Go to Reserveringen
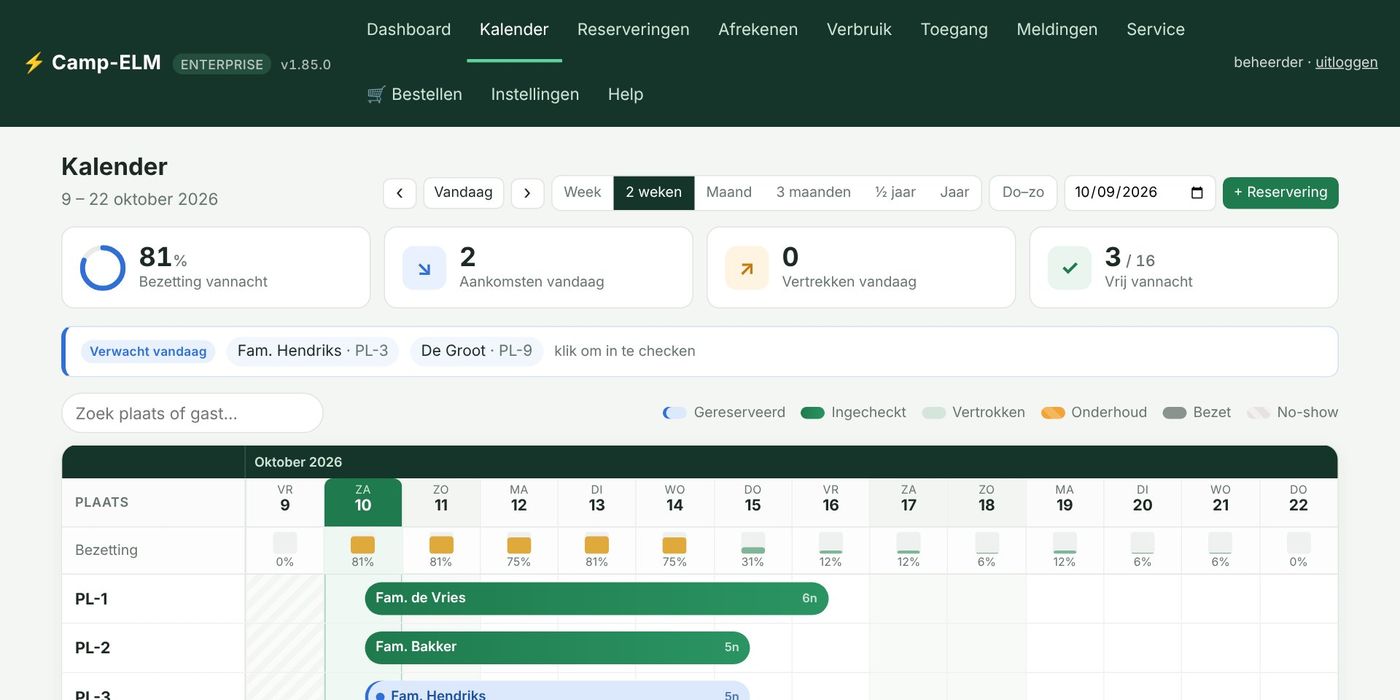 pos(633,29)
